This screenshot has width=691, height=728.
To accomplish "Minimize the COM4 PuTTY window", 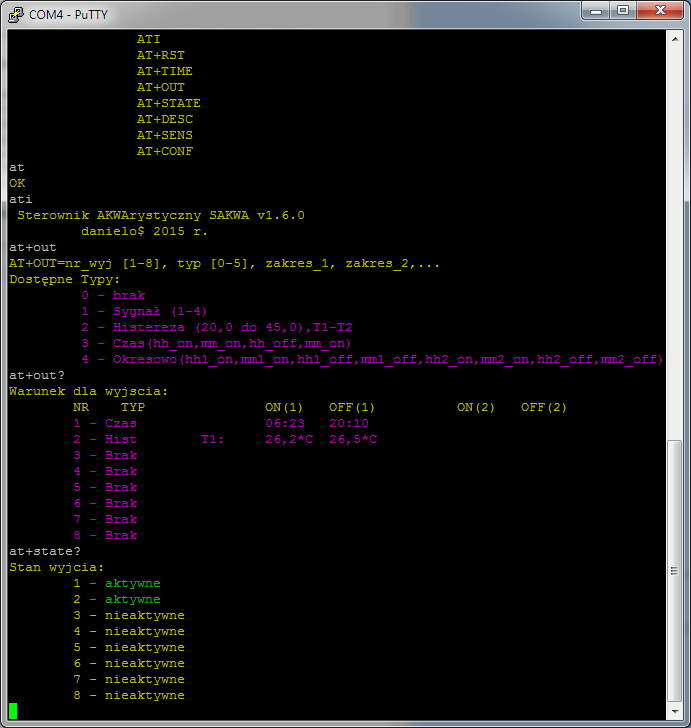I will 597,11.
